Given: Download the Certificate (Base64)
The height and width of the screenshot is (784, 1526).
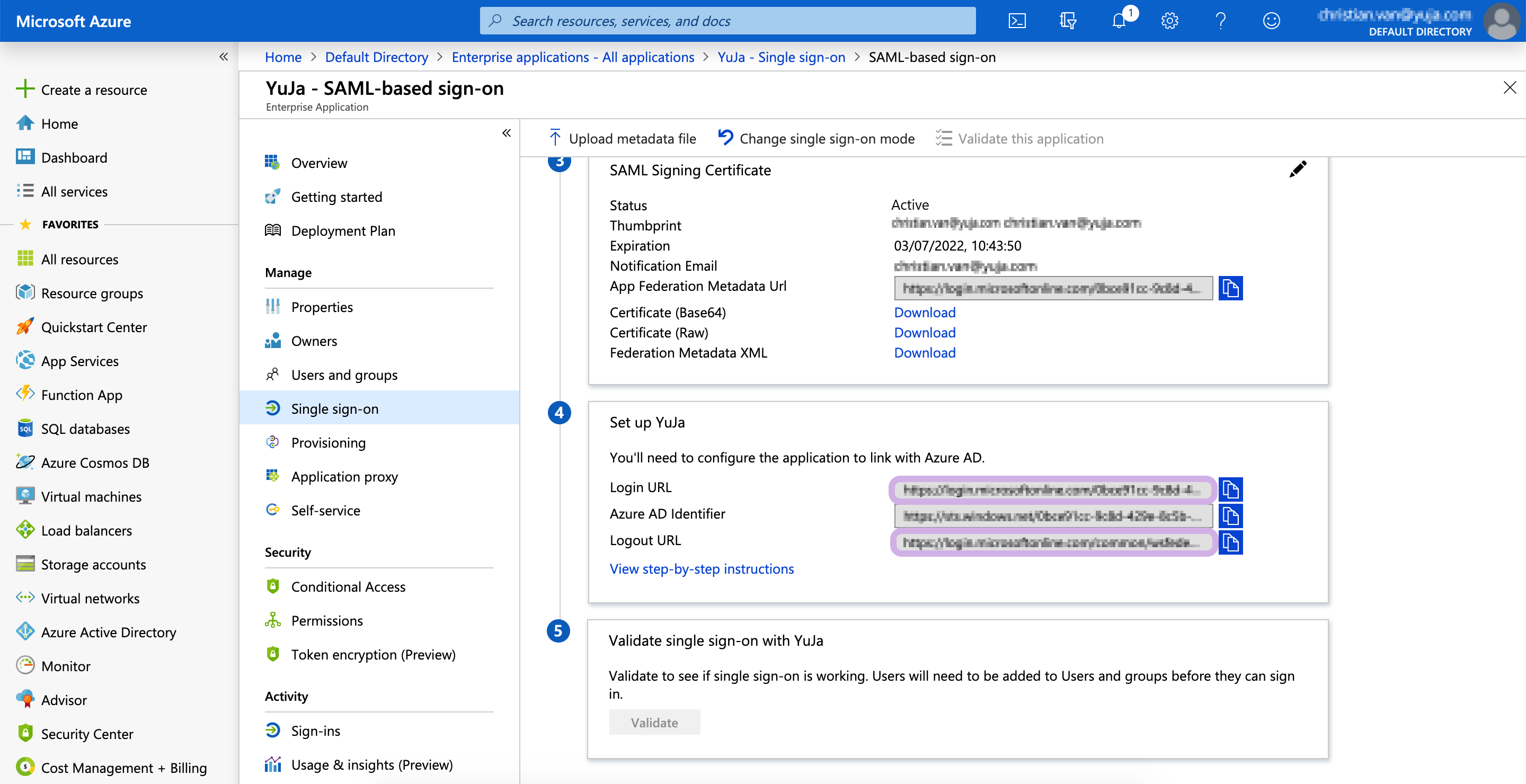Looking at the screenshot, I should point(924,312).
